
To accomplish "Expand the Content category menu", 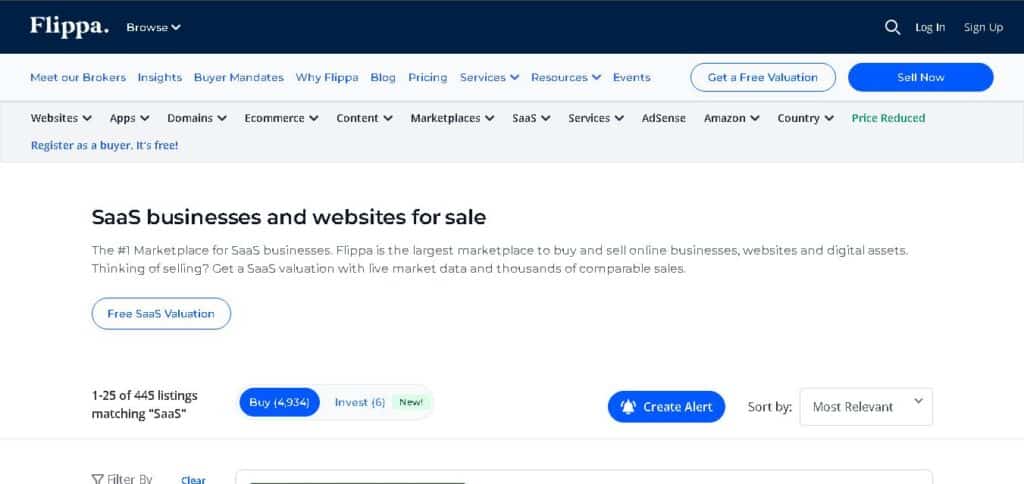I will click(364, 118).
